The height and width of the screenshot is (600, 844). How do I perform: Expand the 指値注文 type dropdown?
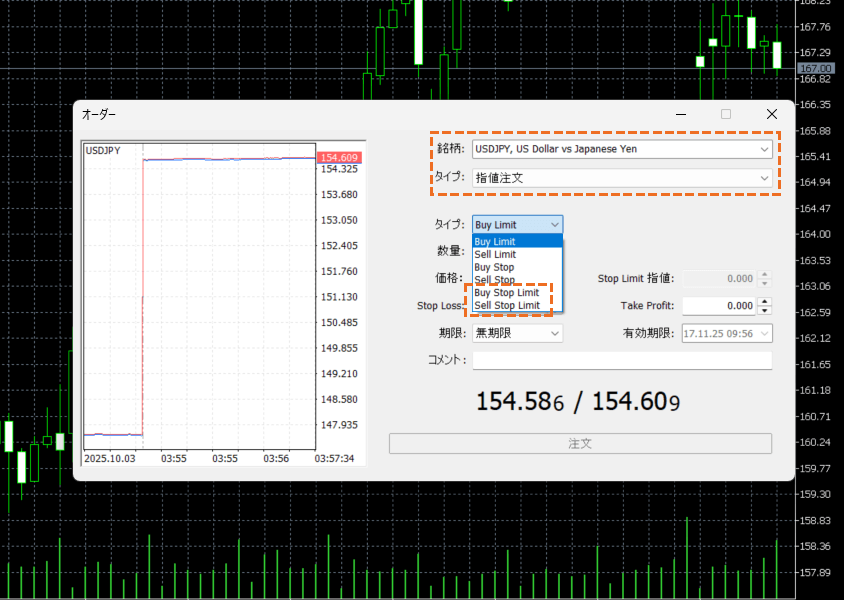tap(622, 178)
